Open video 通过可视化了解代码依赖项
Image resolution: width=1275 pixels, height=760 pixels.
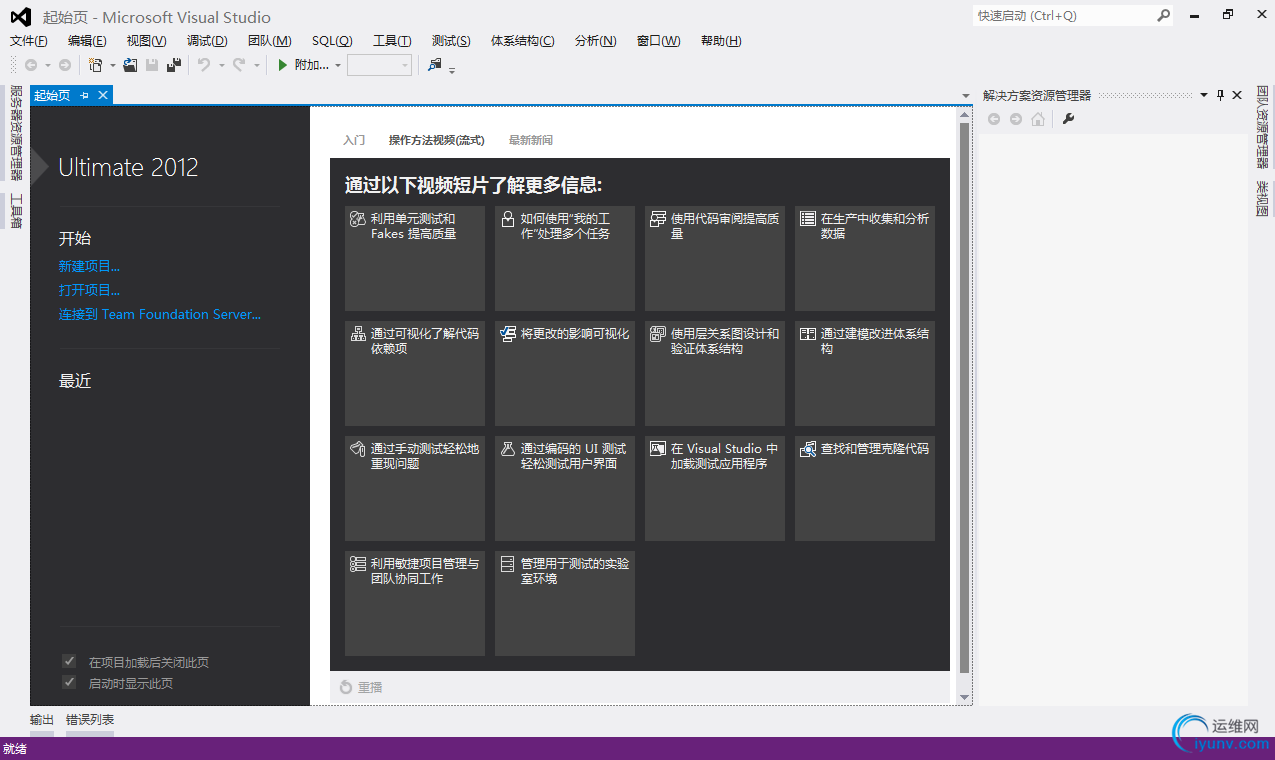pos(415,373)
